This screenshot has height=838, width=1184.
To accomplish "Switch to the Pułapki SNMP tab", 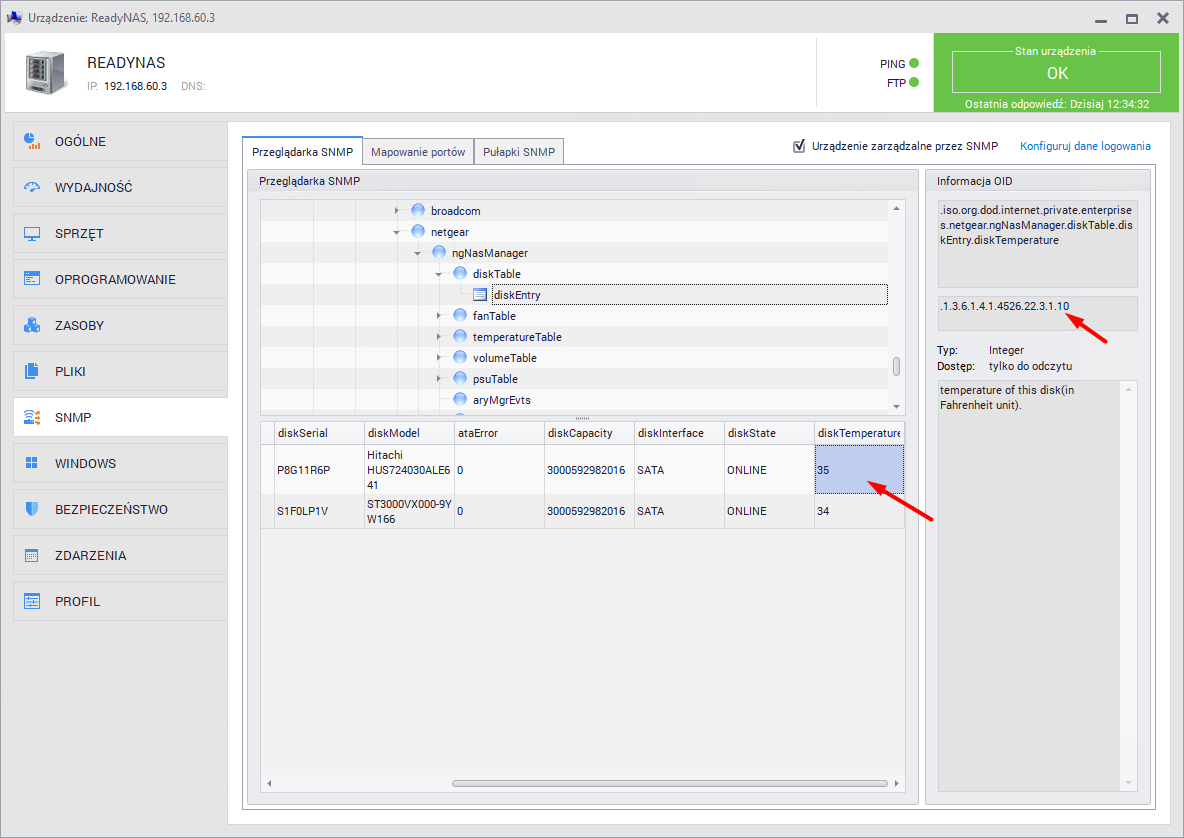I will click(x=519, y=153).
